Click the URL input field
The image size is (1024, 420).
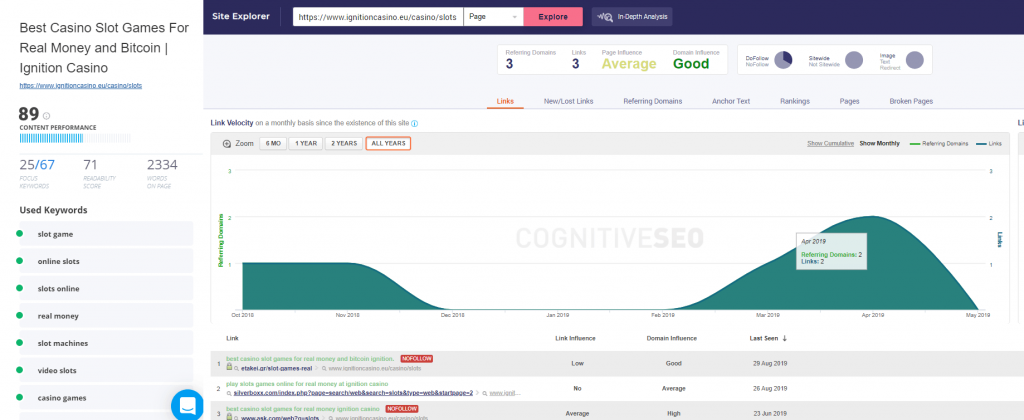pos(378,17)
